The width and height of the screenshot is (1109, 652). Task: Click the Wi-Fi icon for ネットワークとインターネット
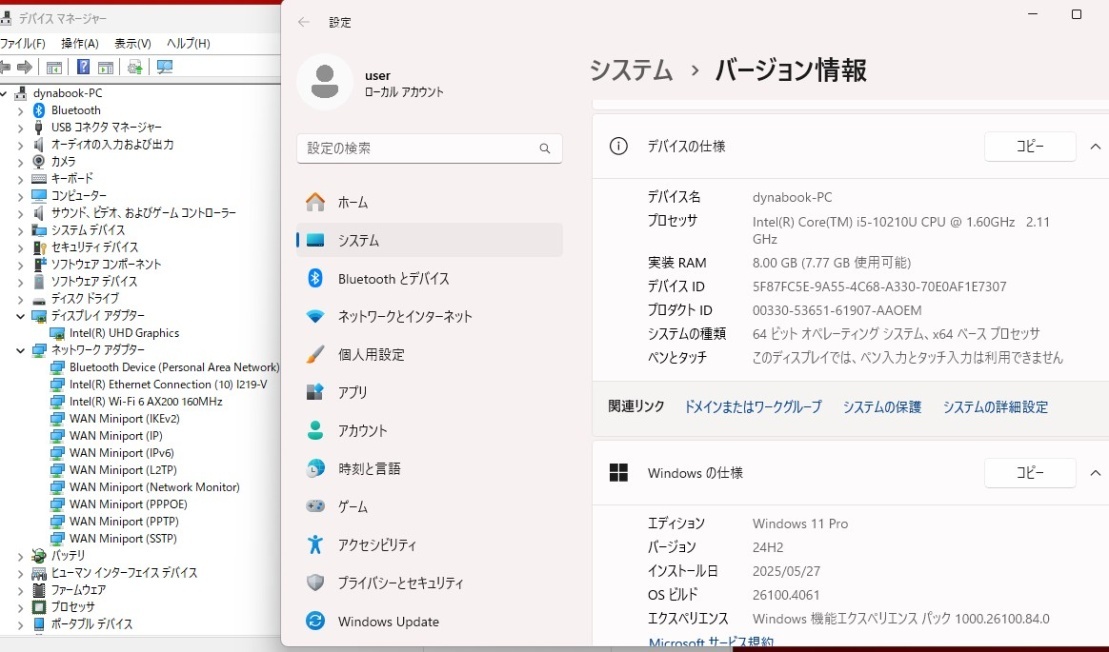tap(315, 316)
